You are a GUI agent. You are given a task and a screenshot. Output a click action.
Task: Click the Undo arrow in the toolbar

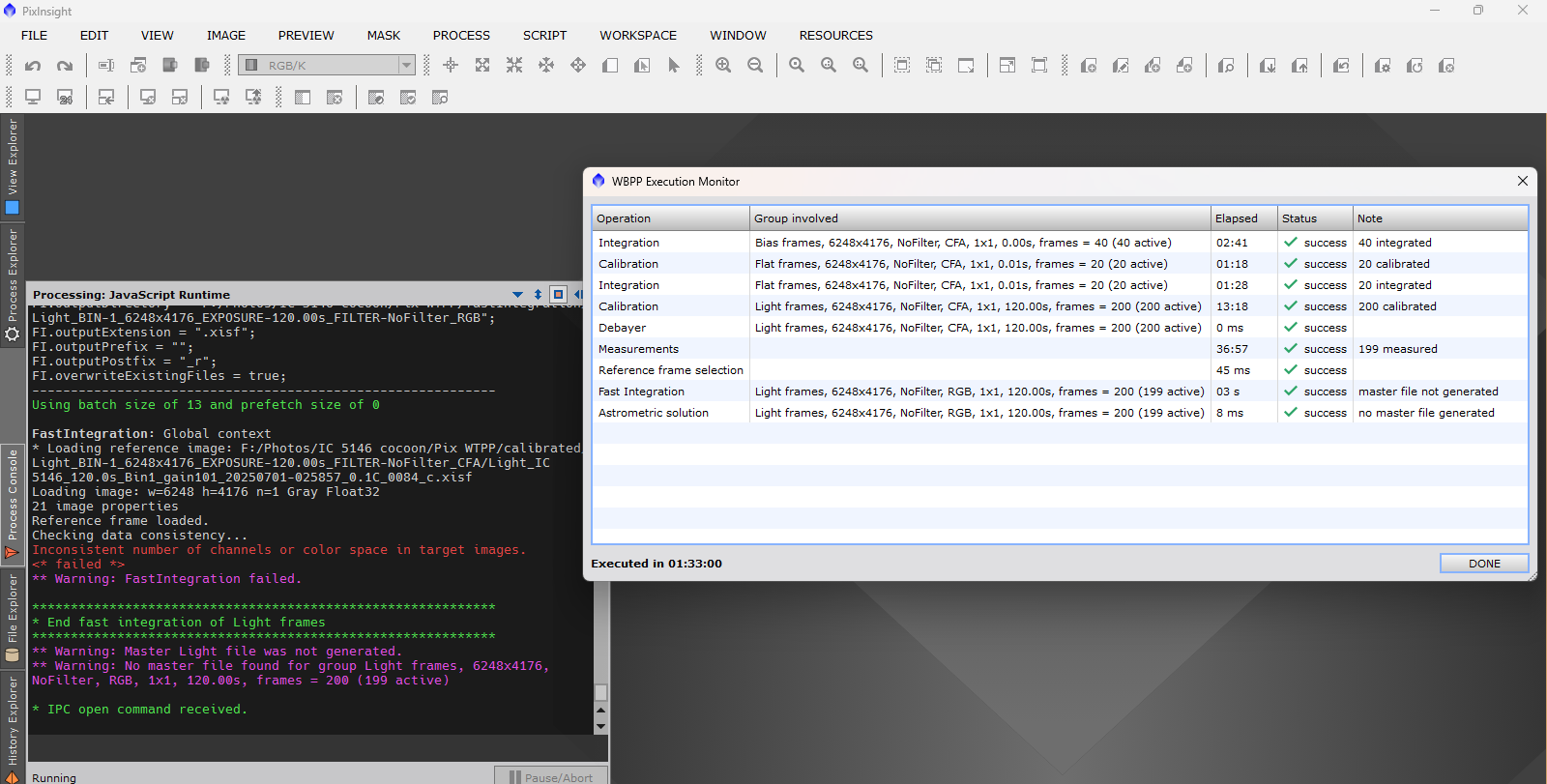point(33,66)
